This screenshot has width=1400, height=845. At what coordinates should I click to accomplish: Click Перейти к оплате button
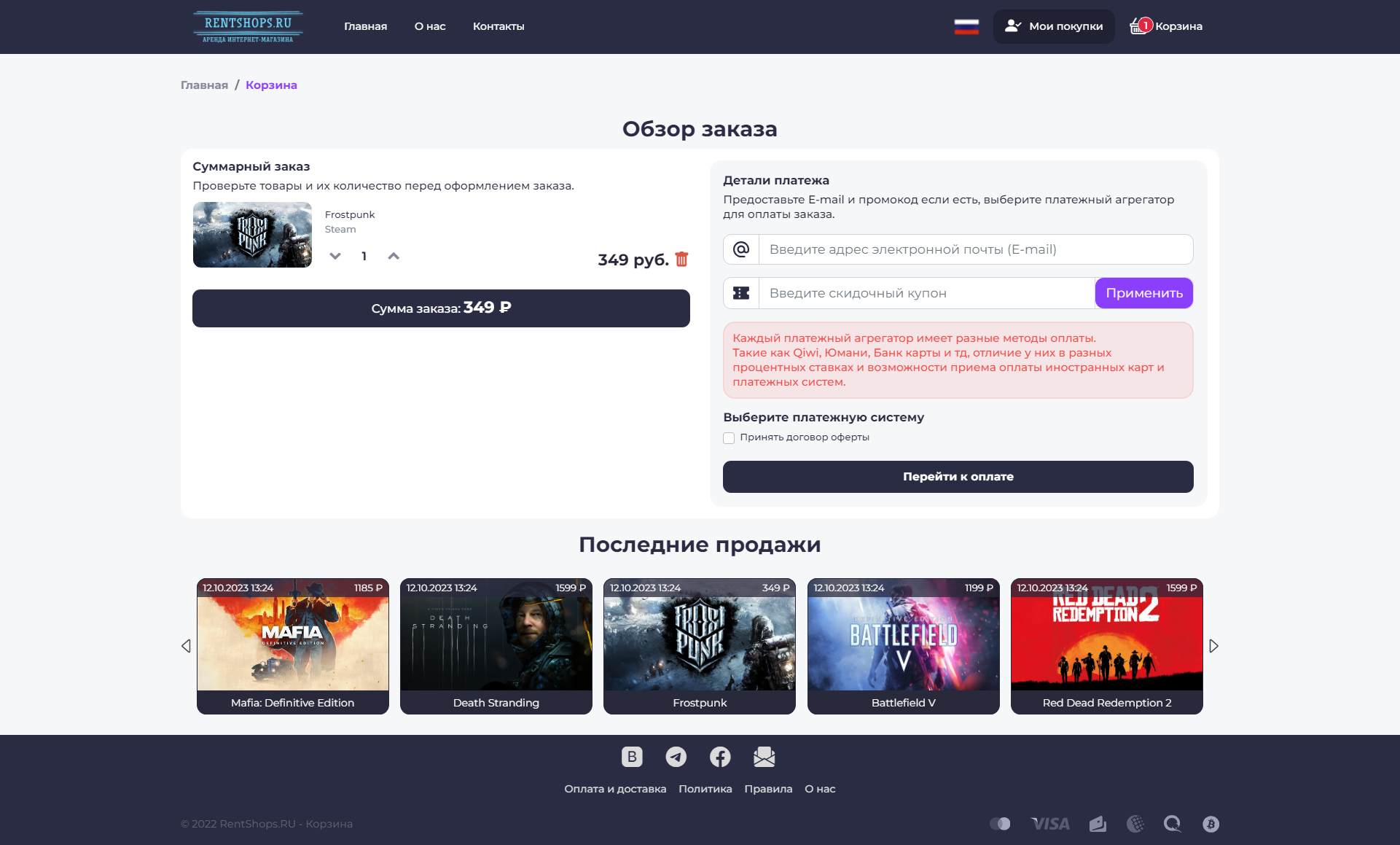click(958, 477)
